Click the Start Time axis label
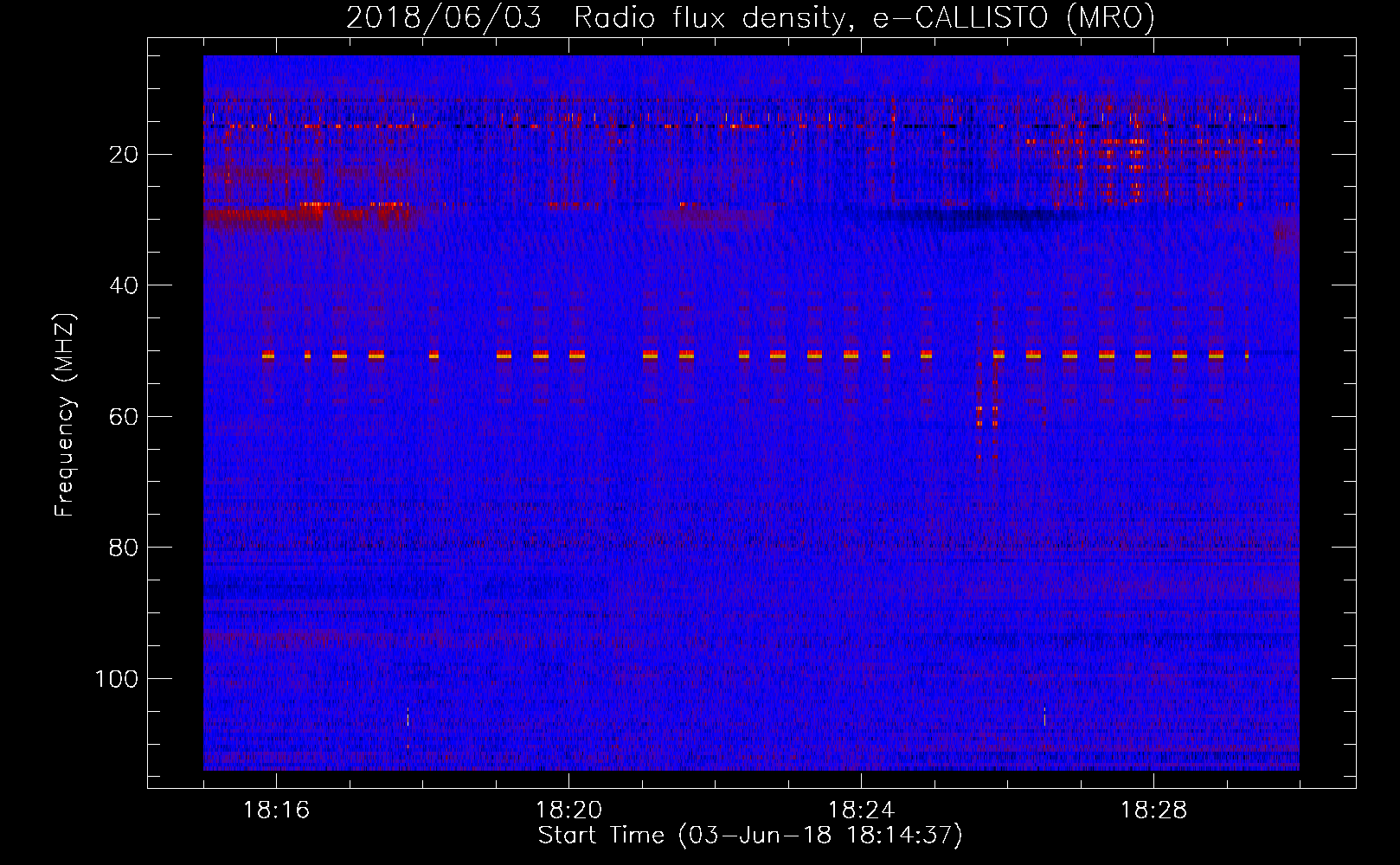 (750, 836)
